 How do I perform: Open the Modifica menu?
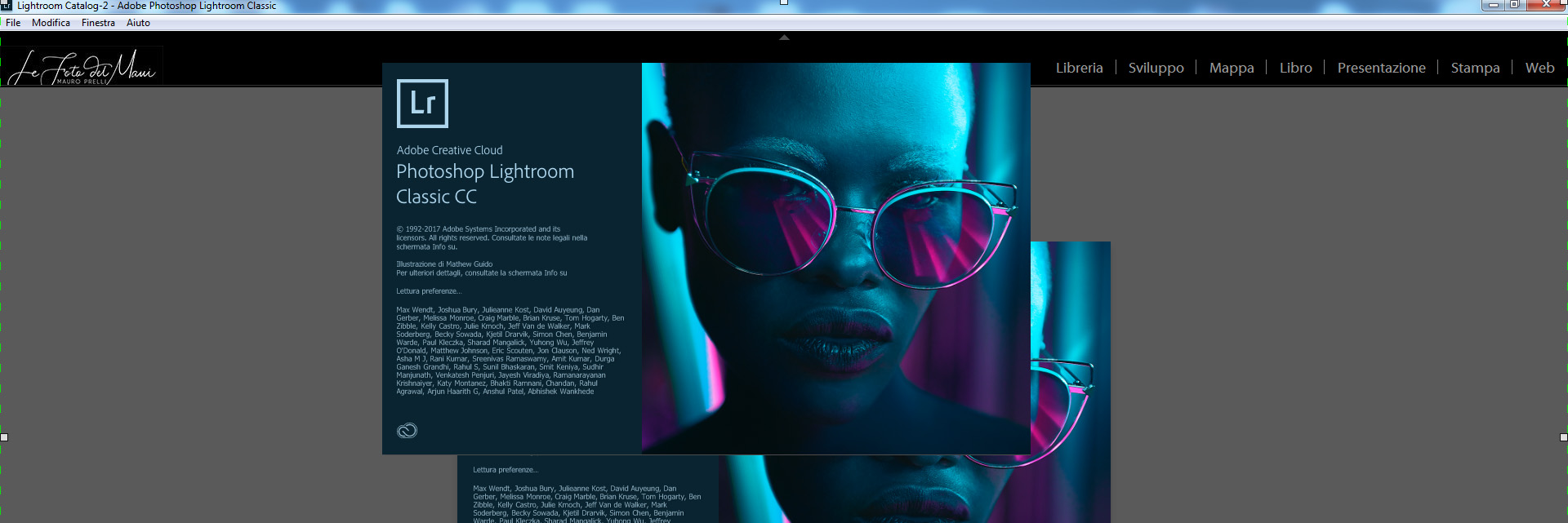[51, 23]
